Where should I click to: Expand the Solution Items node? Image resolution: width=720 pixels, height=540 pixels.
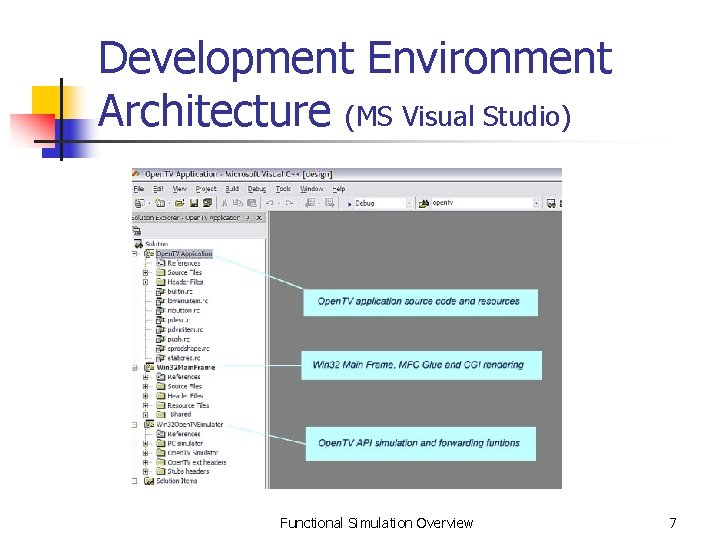tap(135, 481)
